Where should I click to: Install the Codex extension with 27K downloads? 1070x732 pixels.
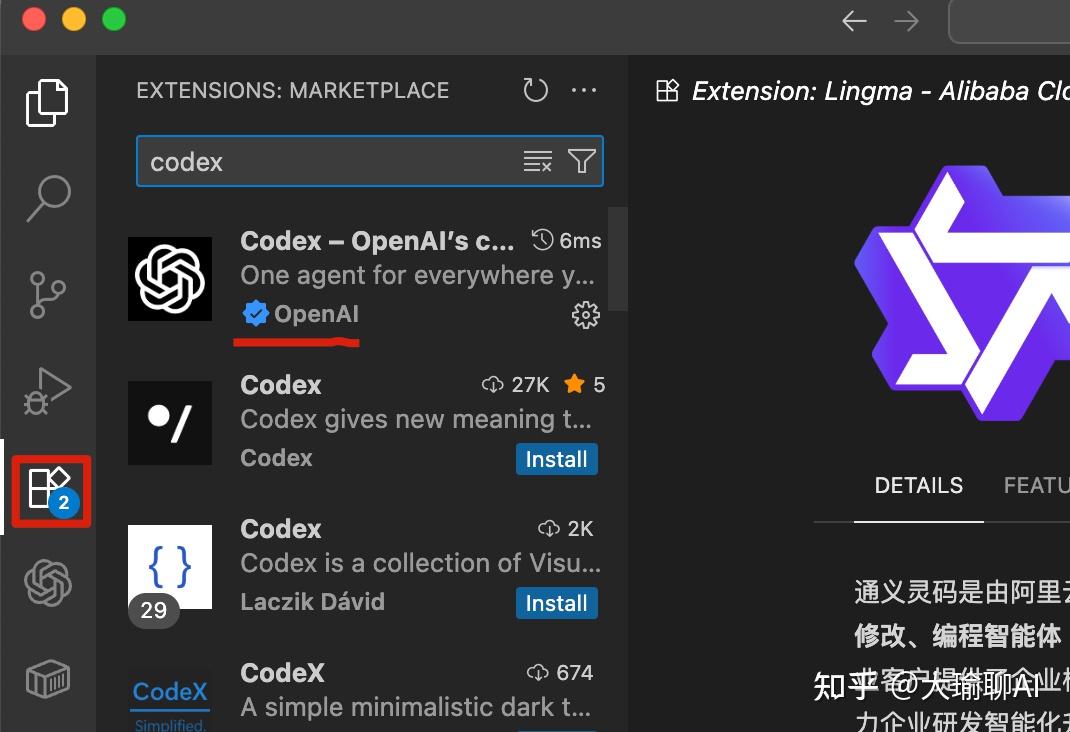(x=556, y=459)
